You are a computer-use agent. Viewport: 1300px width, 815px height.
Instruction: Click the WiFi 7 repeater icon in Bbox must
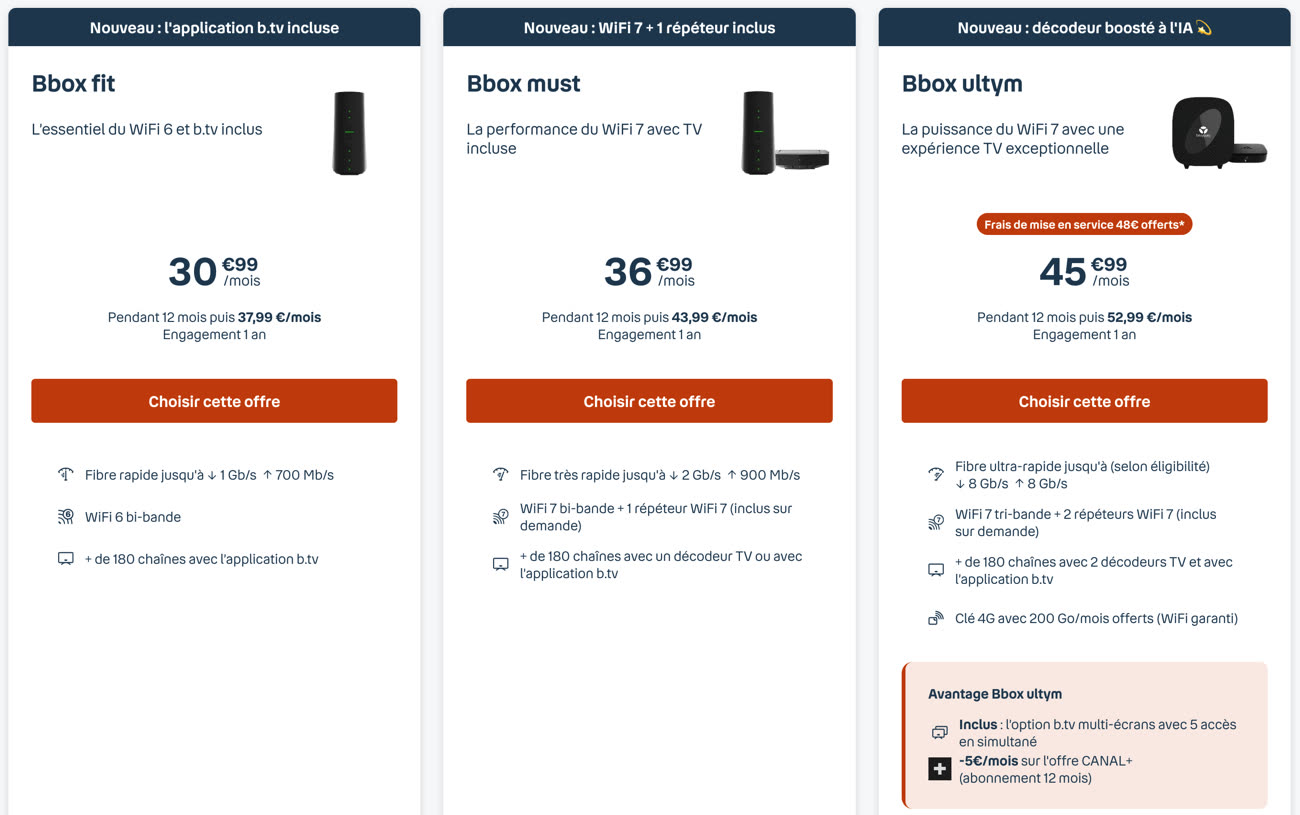coord(501,517)
